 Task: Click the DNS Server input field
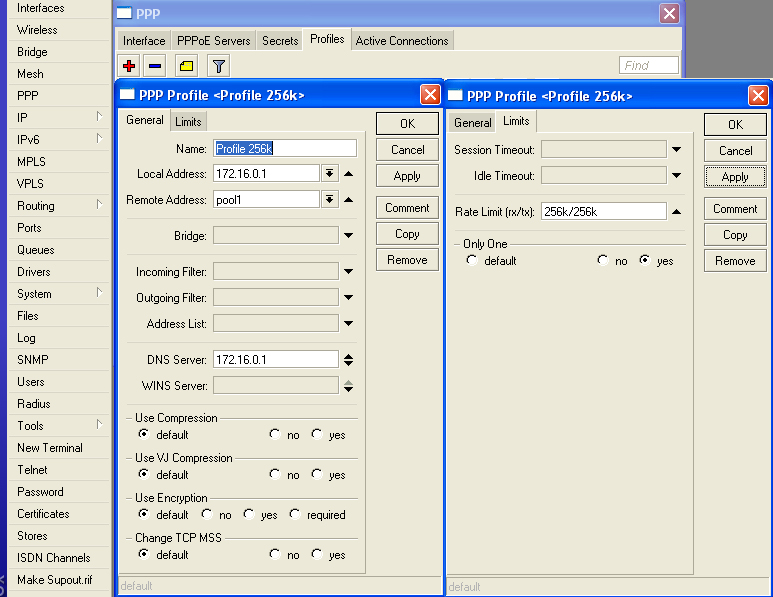tap(276, 359)
